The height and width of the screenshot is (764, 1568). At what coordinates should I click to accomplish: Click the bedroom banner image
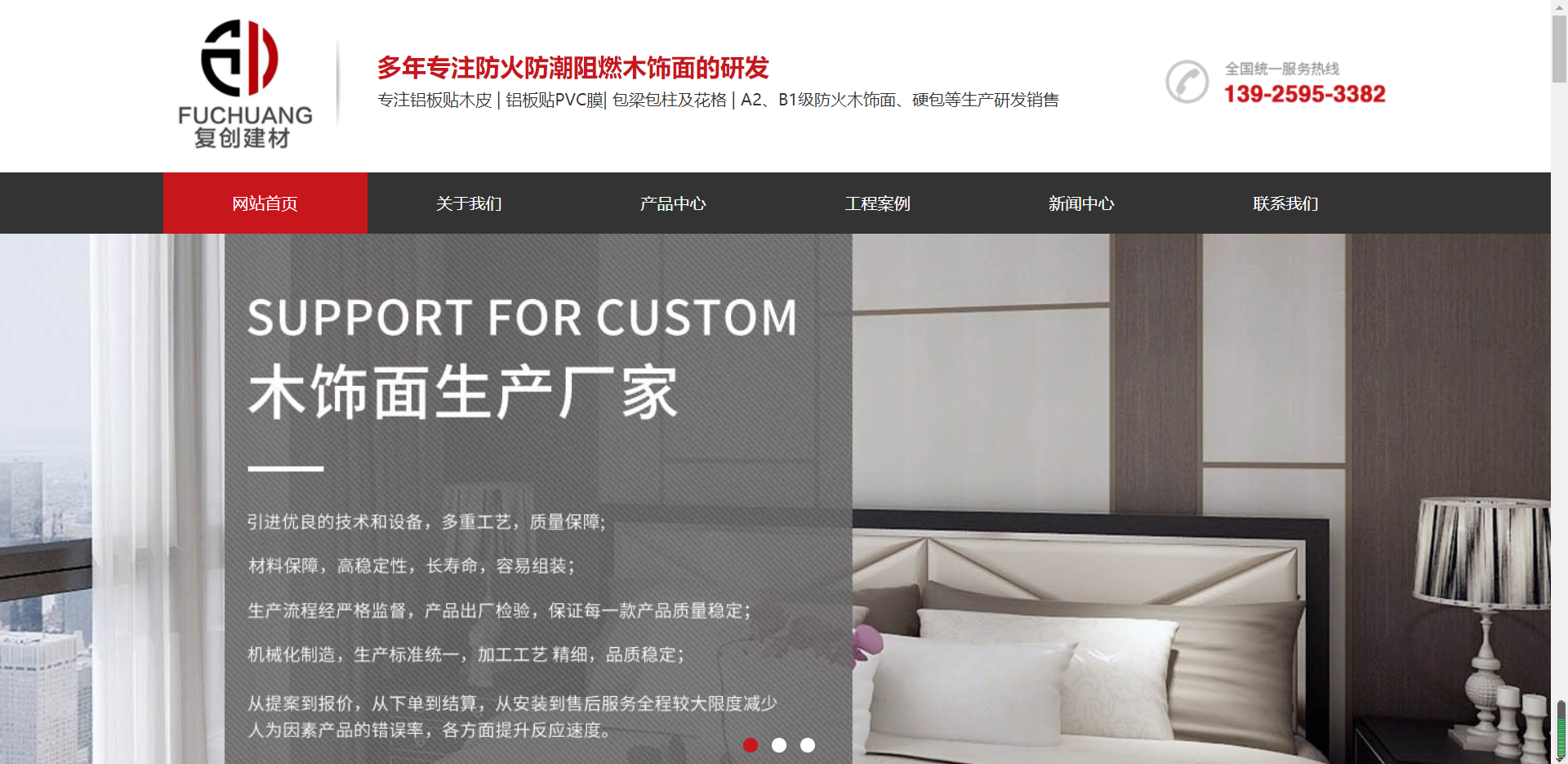coord(1201,498)
